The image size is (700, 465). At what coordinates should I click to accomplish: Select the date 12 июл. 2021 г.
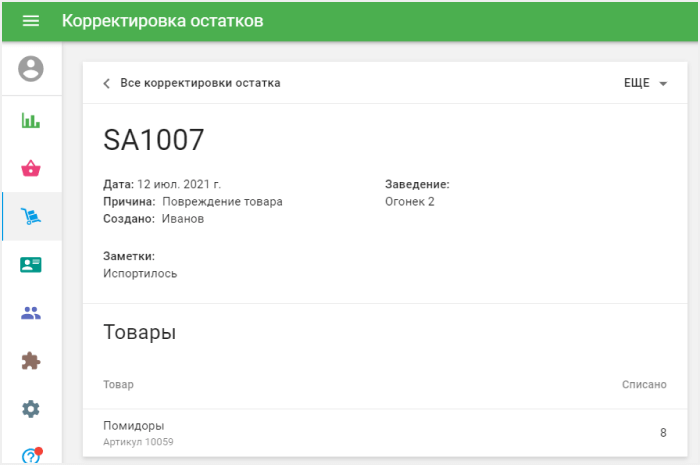[x=179, y=184]
